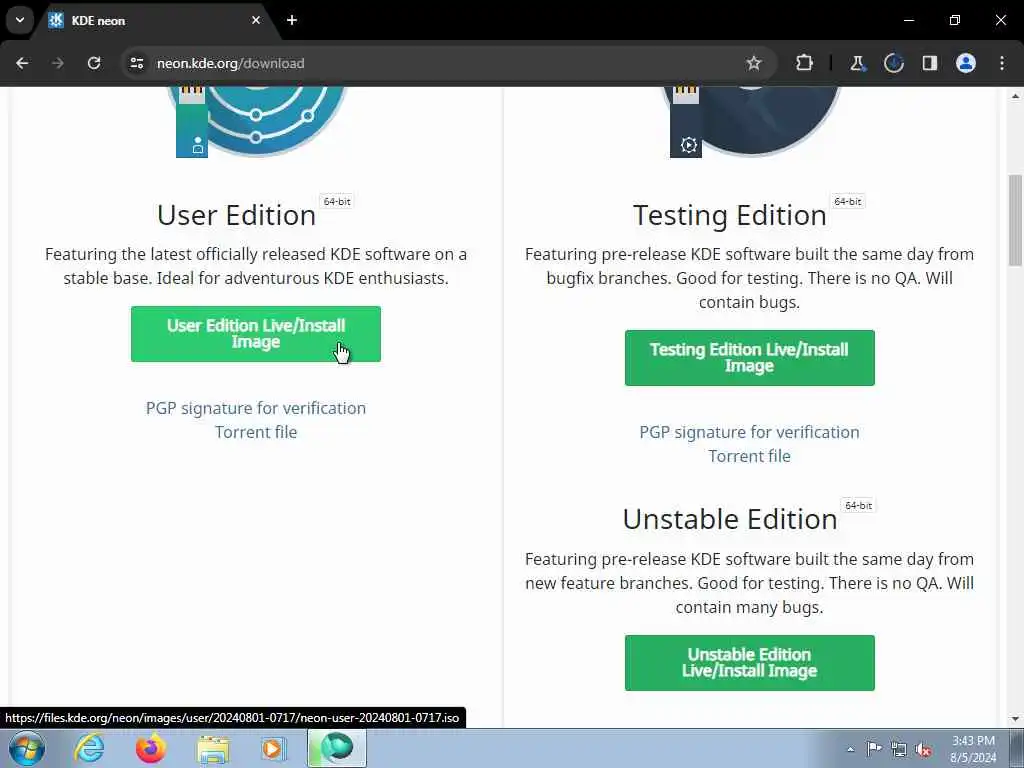Click the scrollbar up arrow
The height and width of the screenshot is (768, 1024).
coord(1015,95)
